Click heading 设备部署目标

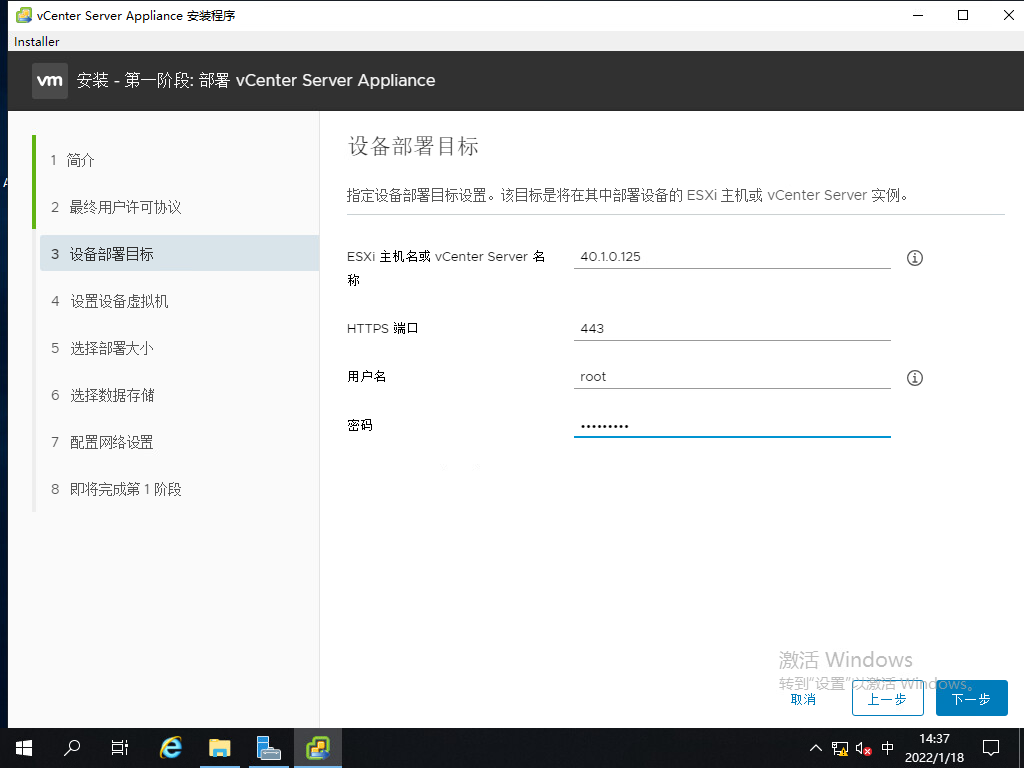tap(413, 146)
